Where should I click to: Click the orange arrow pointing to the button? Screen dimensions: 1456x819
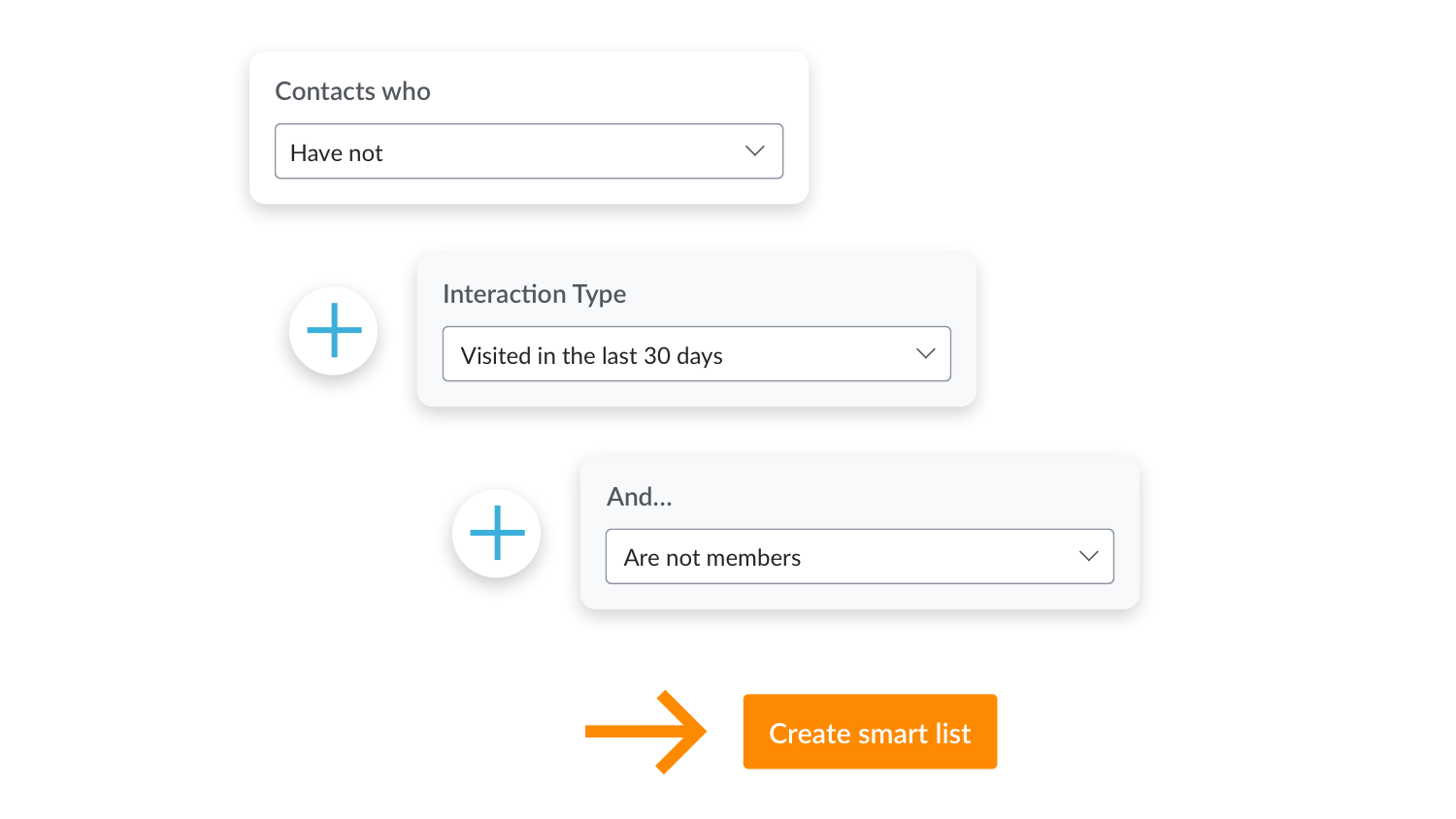[646, 732]
